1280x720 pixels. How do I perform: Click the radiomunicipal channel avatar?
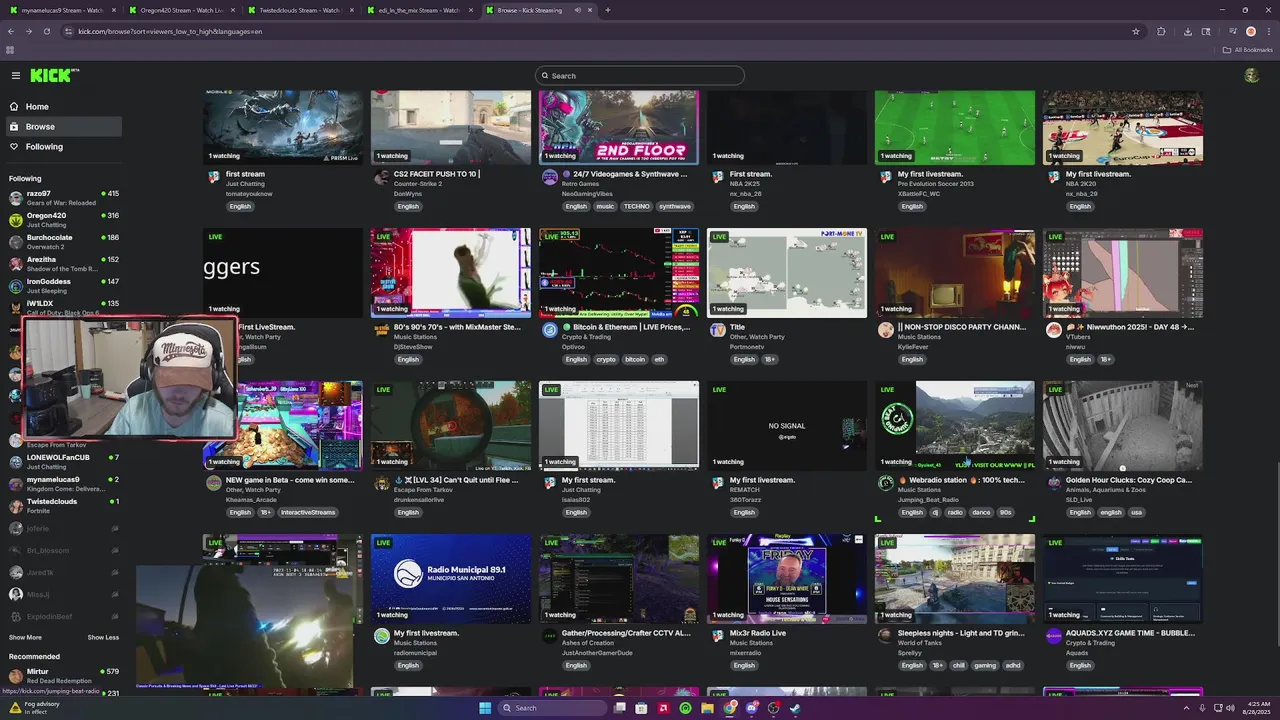381,636
